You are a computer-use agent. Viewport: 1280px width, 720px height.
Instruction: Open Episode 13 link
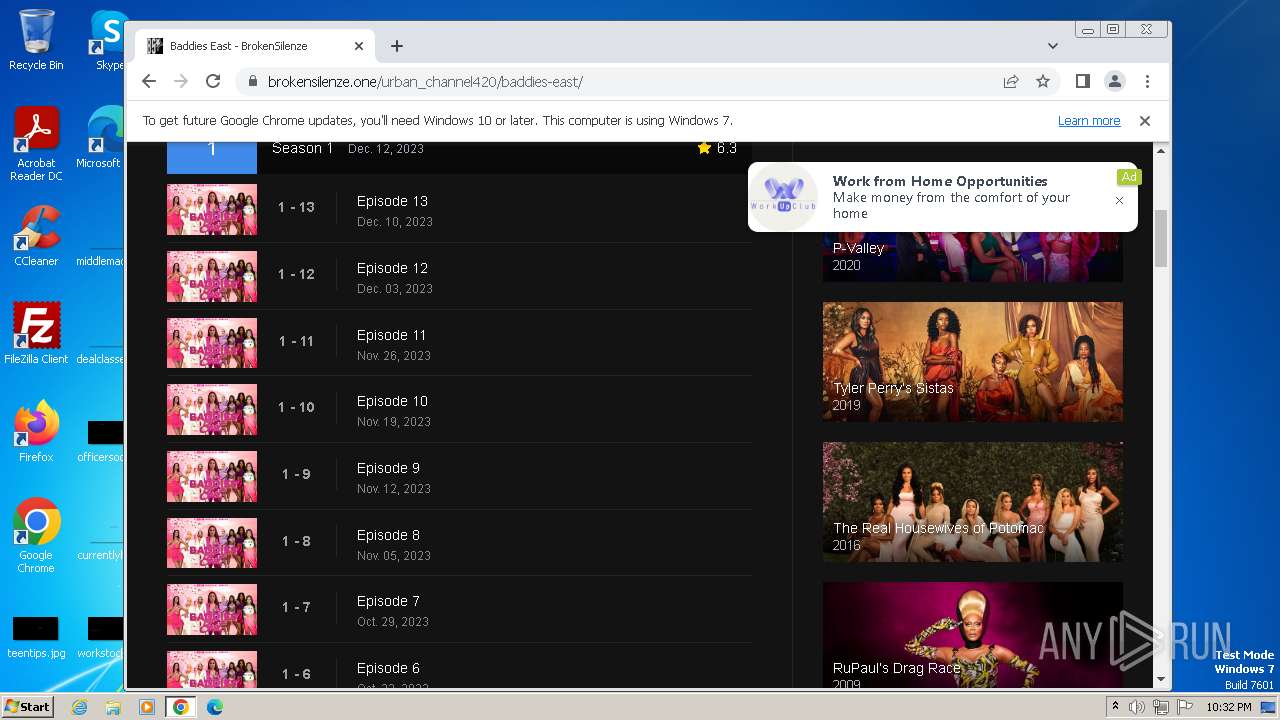tap(392, 201)
